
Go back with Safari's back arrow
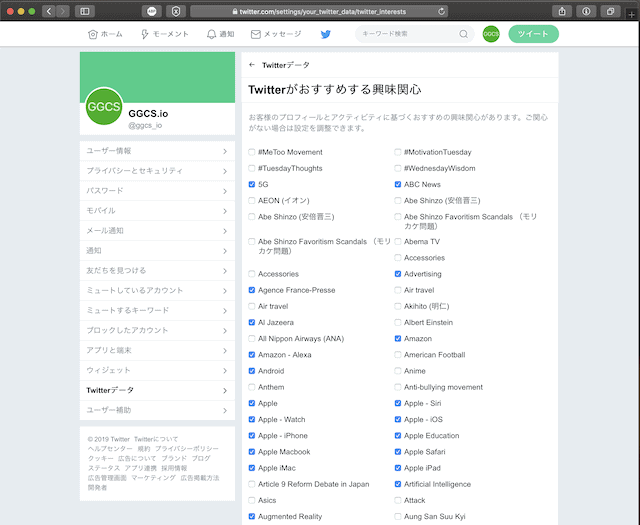(49, 11)
